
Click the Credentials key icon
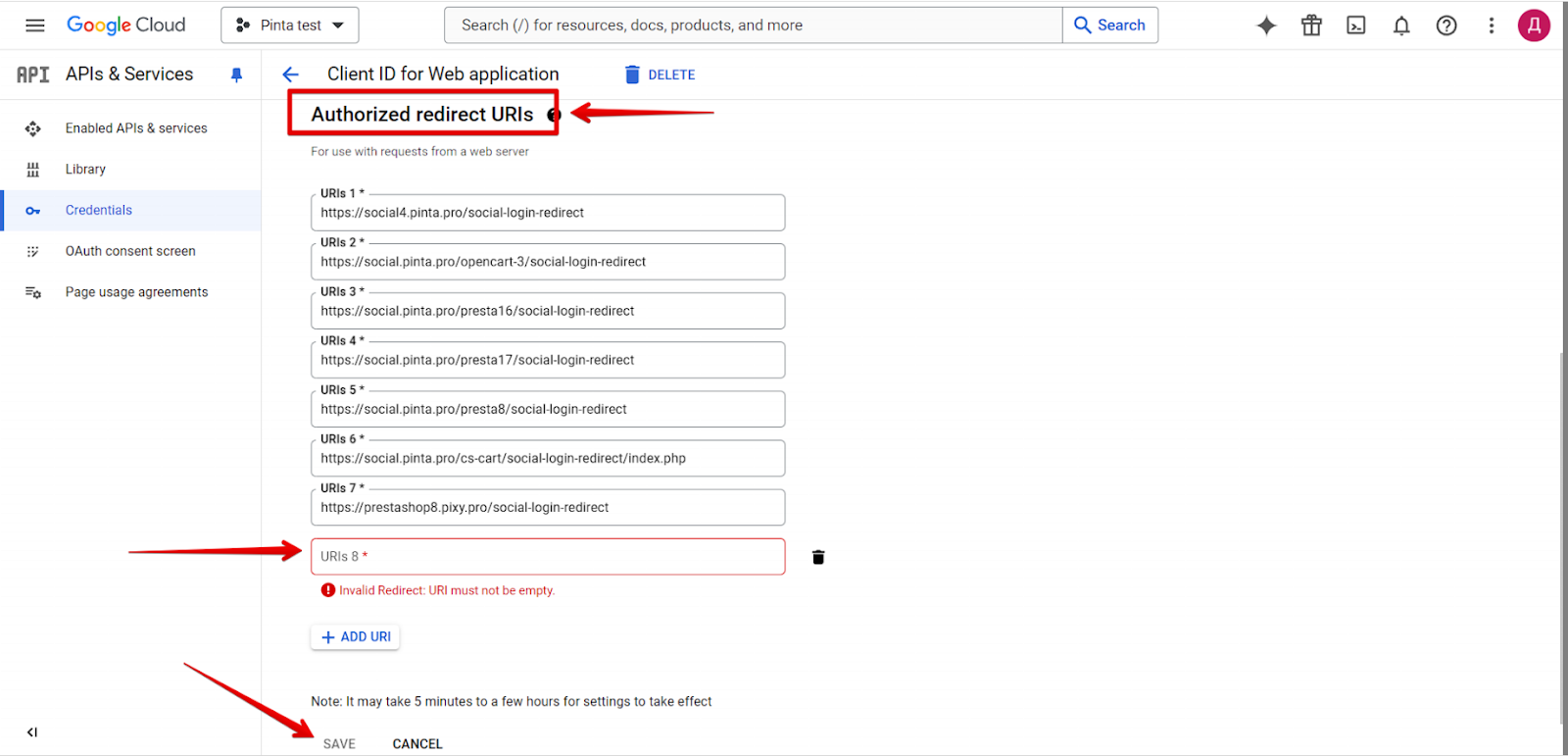[x=32, y=211]
